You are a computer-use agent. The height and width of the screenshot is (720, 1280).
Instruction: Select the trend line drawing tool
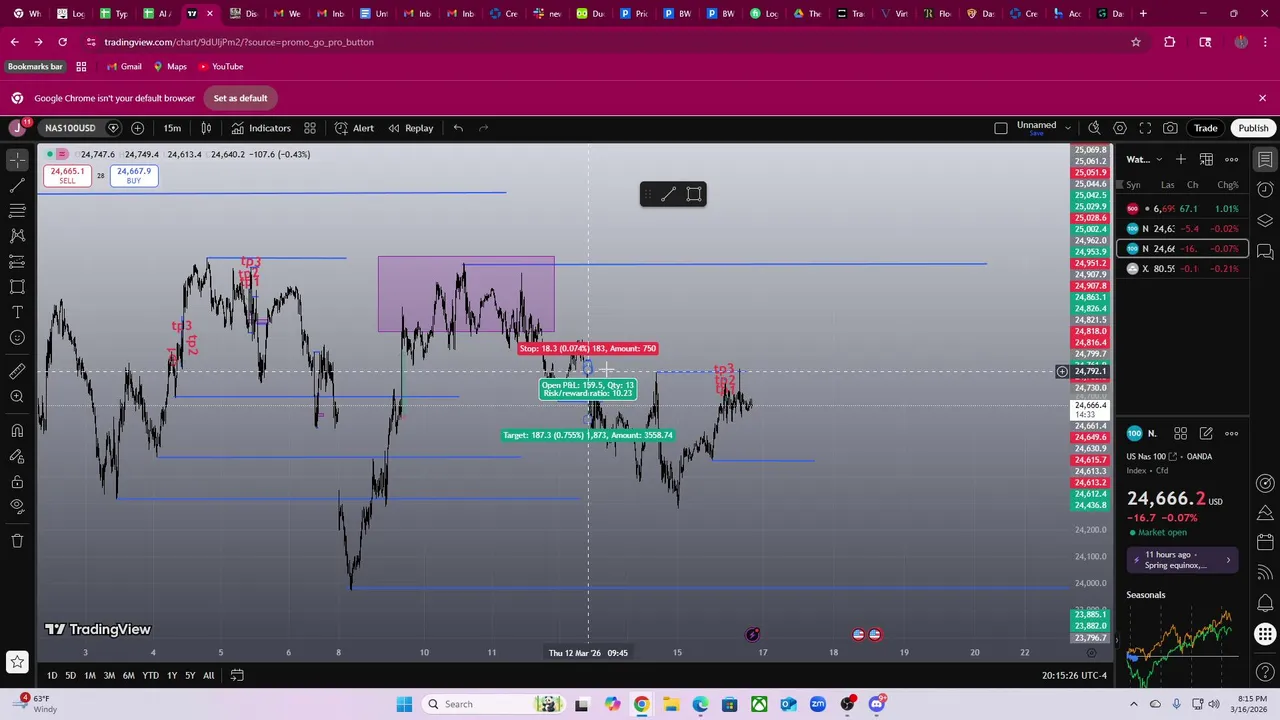coord(17,185)
